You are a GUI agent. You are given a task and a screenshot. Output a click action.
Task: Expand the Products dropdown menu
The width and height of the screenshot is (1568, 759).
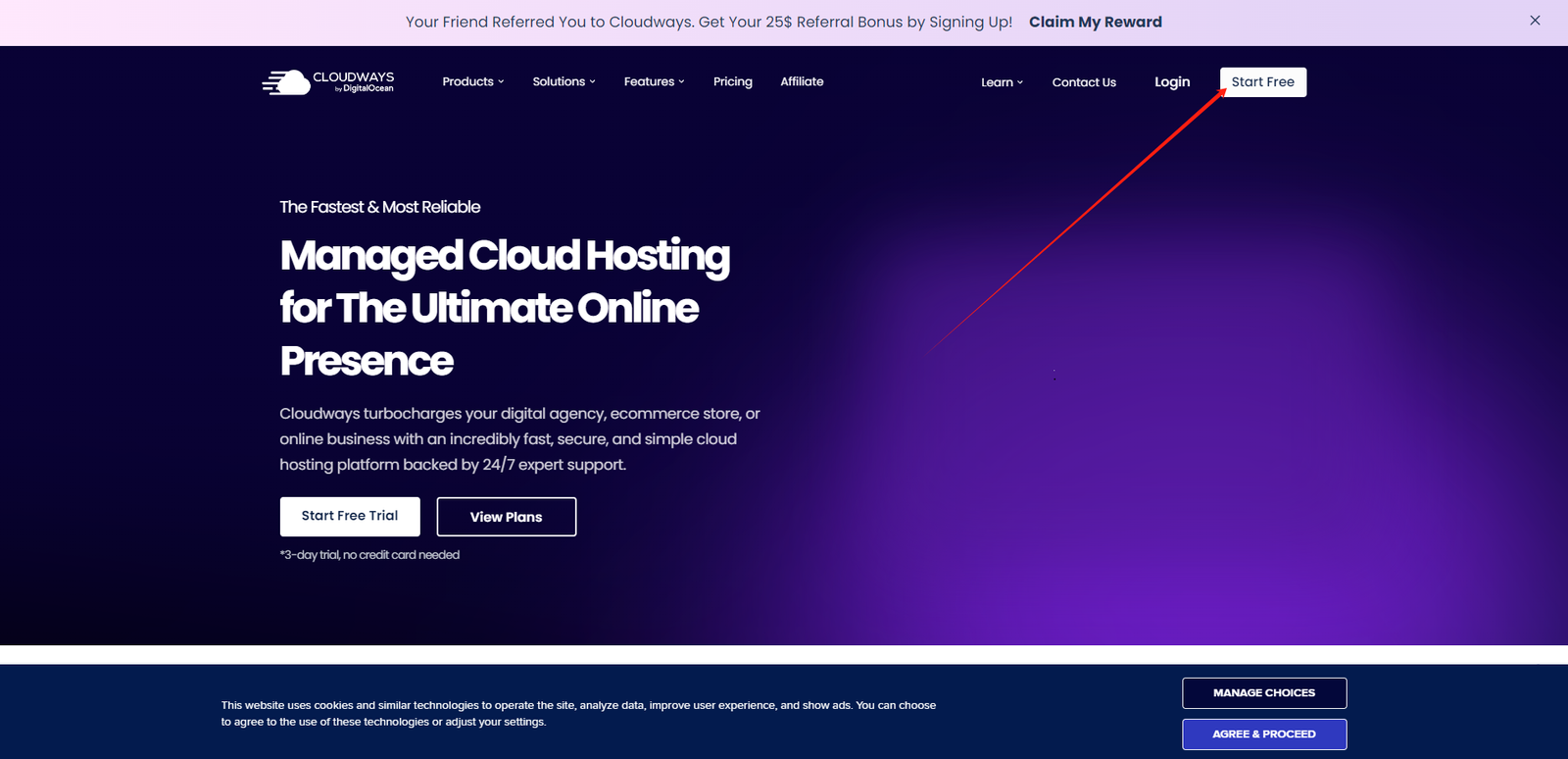(x=472, y=81)
